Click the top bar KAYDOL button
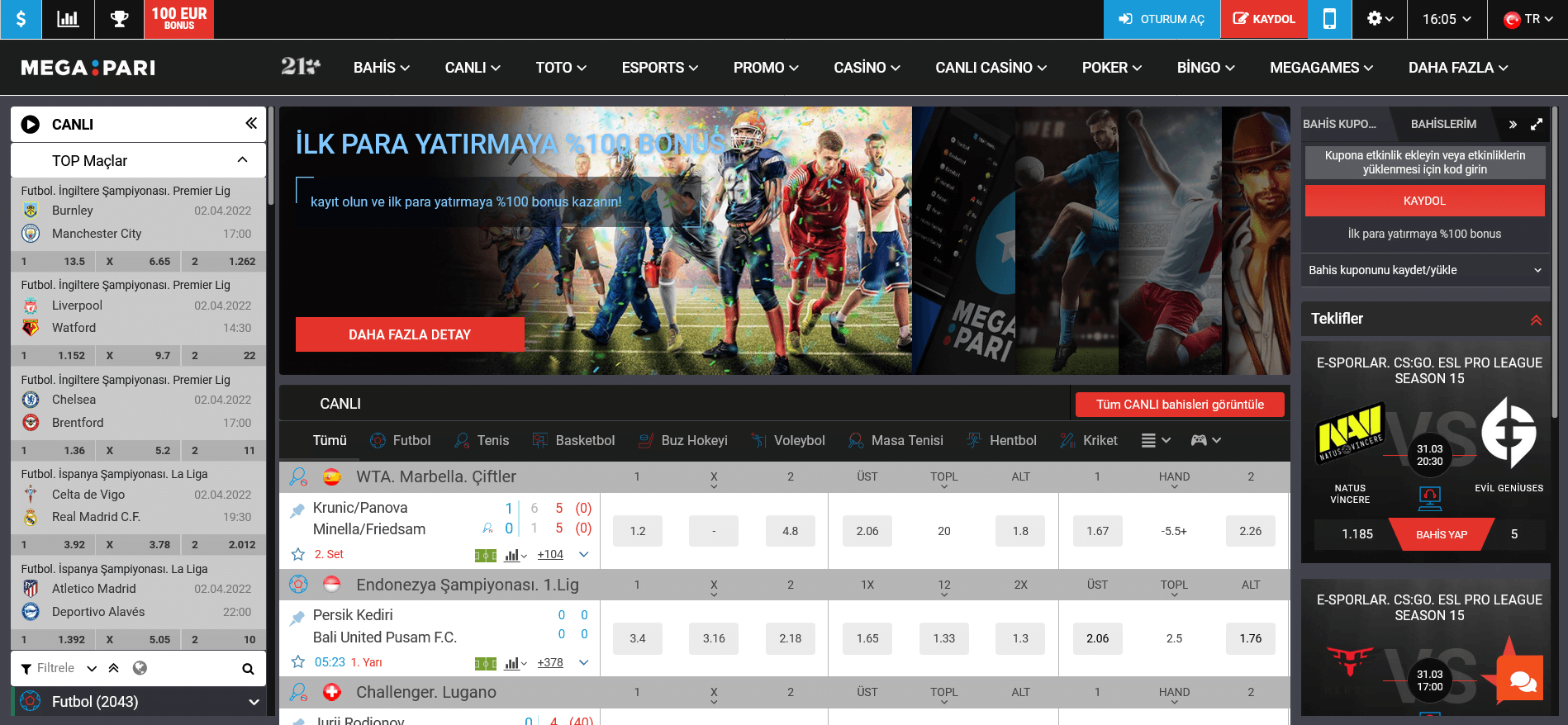1568x725 pixels. point(1264,19)
